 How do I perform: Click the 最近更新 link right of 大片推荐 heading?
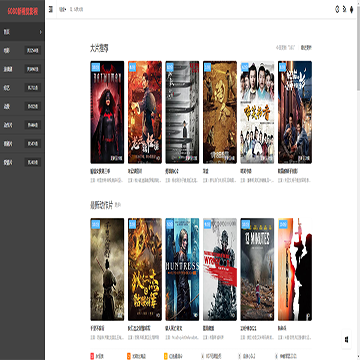point(306,48)
